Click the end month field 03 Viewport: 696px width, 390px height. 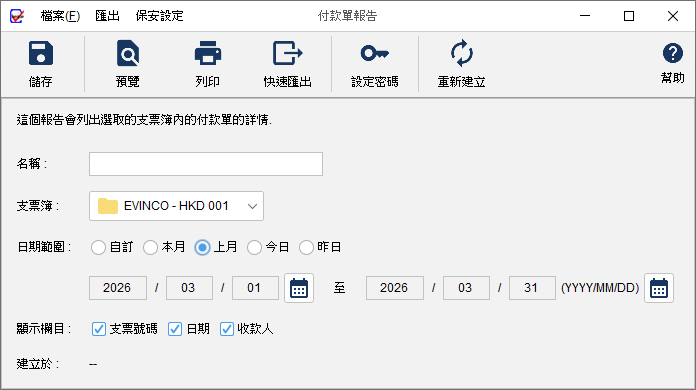[x=466, y=288]
